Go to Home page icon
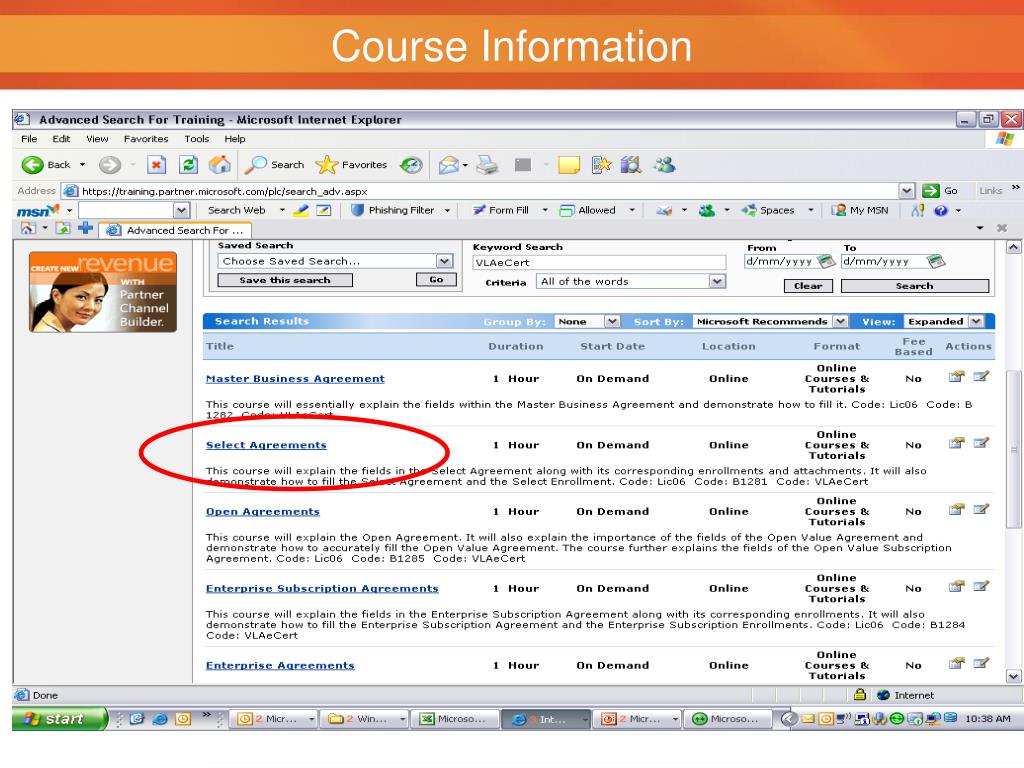Viewport: 1024px width, 768px height. (219, 165)
